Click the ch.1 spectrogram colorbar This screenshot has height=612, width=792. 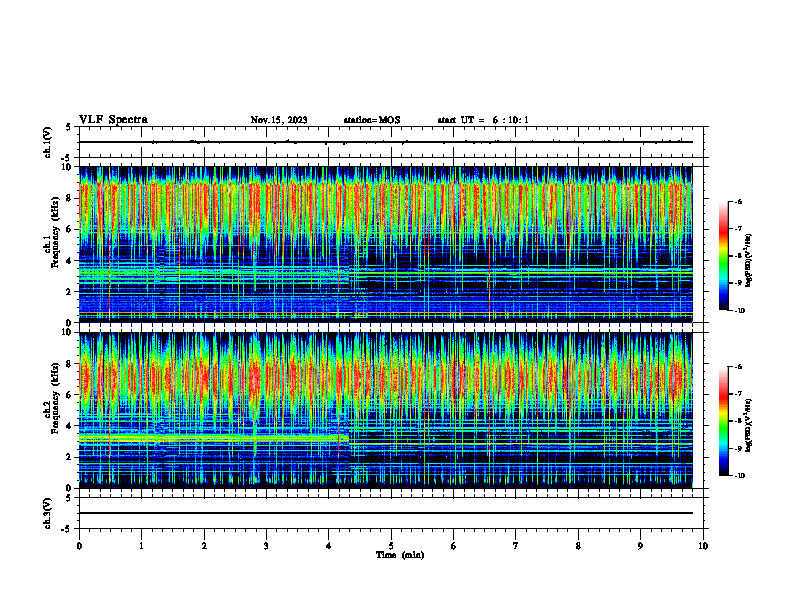tap(724, 256)
